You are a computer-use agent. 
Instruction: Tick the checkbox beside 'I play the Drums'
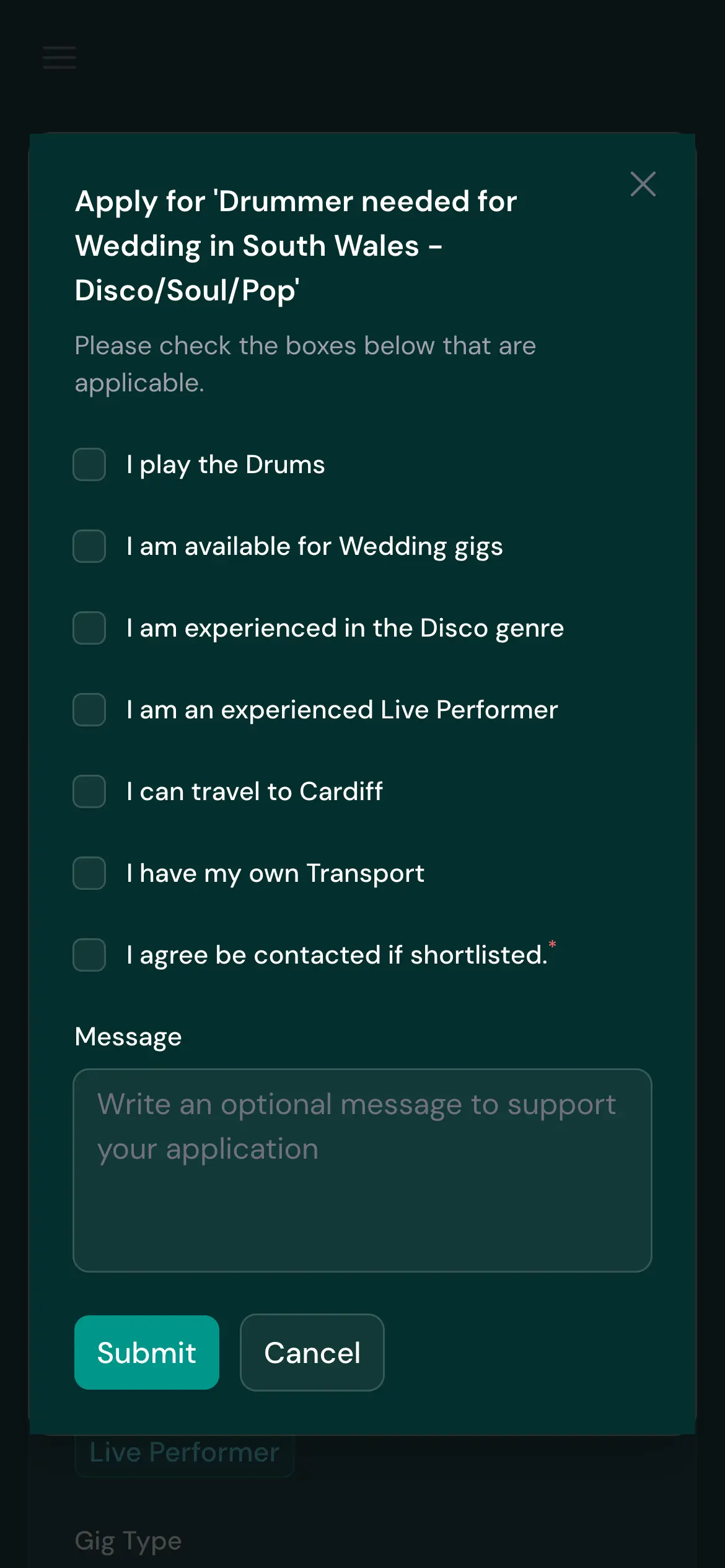(89, 464)
